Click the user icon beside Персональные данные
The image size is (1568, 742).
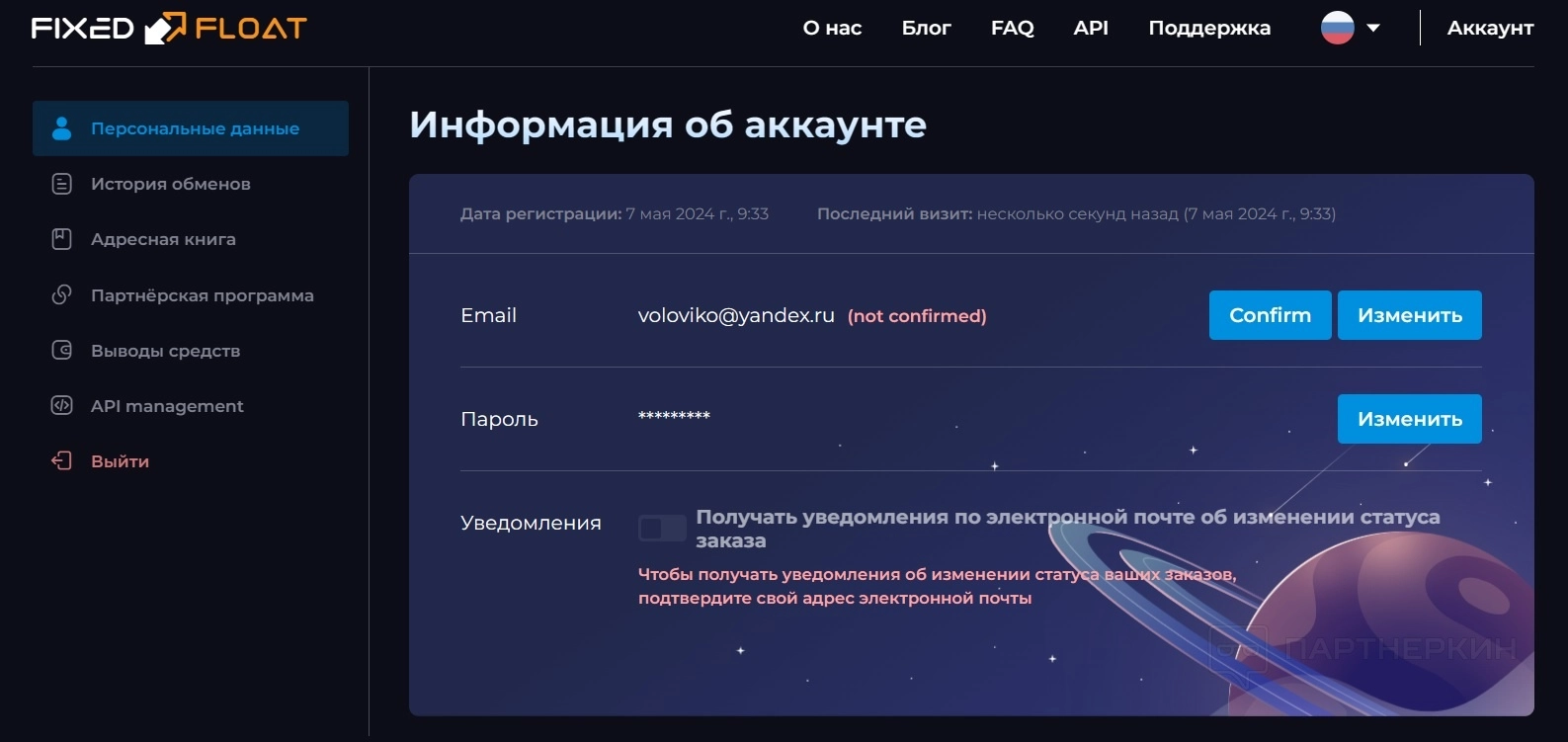point(61,128)
